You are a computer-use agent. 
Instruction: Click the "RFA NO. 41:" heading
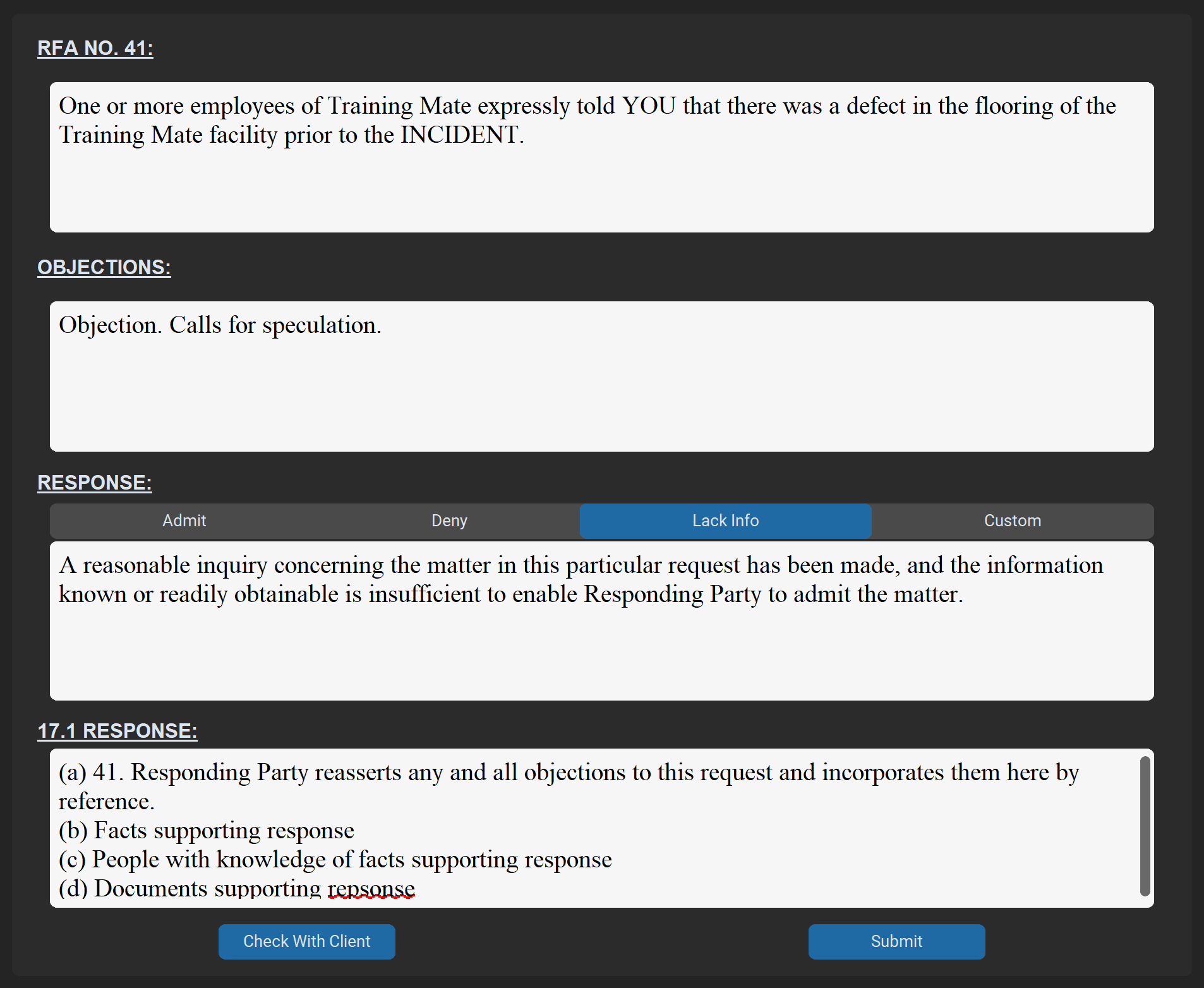click(95, 48)
